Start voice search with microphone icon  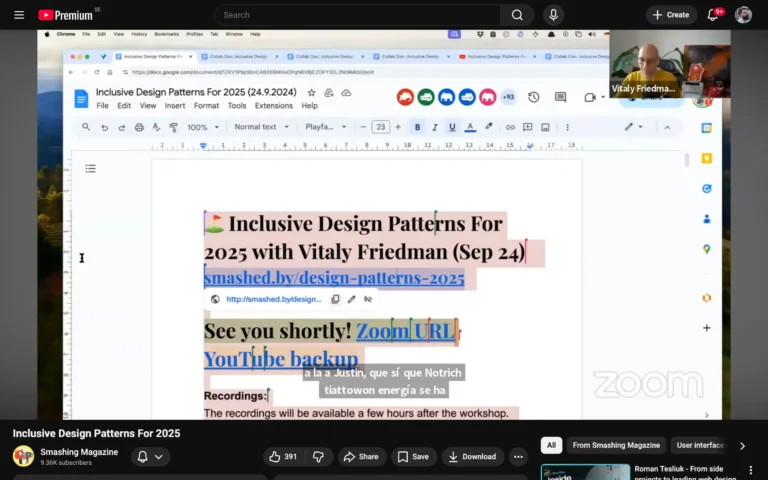553,15
